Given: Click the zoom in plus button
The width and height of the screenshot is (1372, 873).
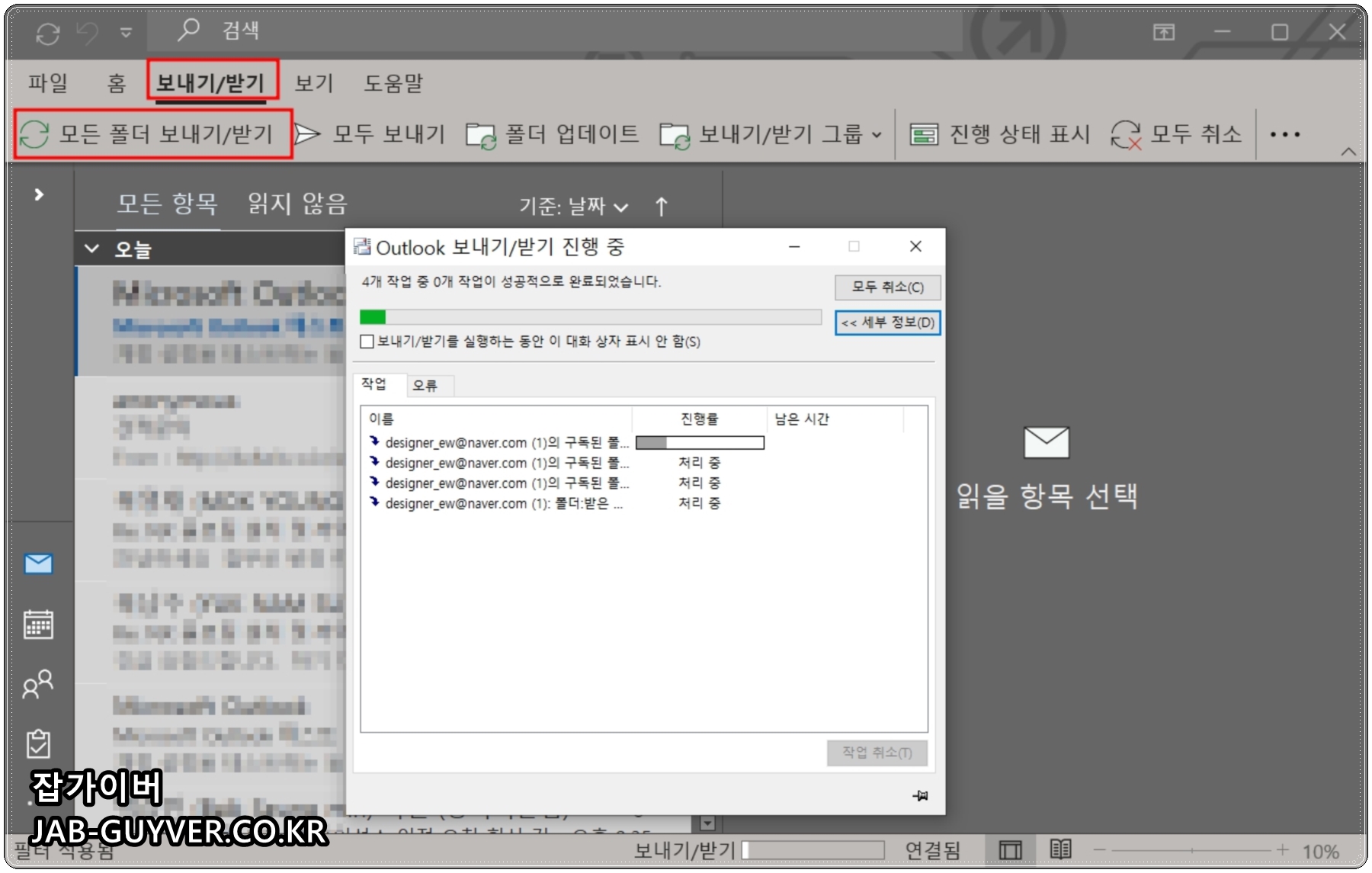Looking at the screenshot, I should (x=1282, y=849).
